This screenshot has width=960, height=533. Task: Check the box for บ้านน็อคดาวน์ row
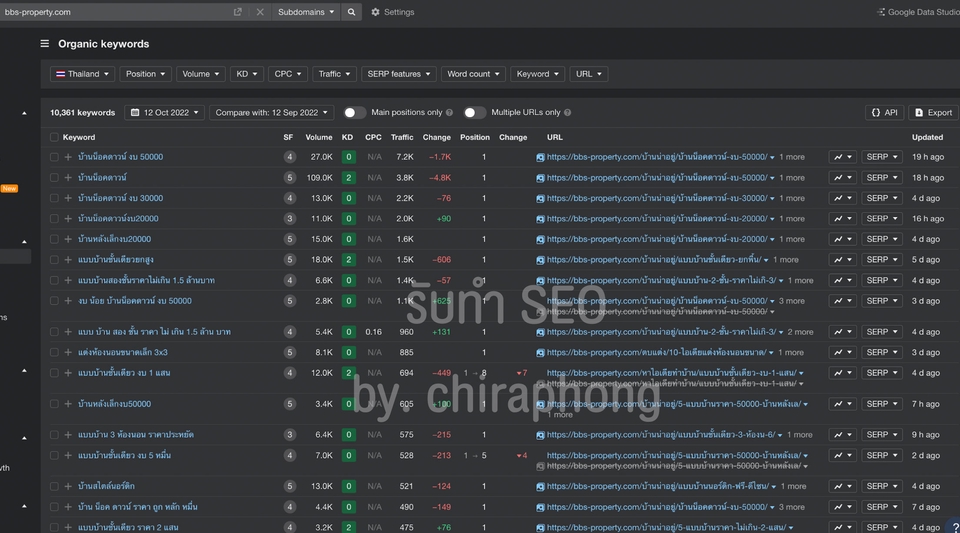[x=54, y=178]
